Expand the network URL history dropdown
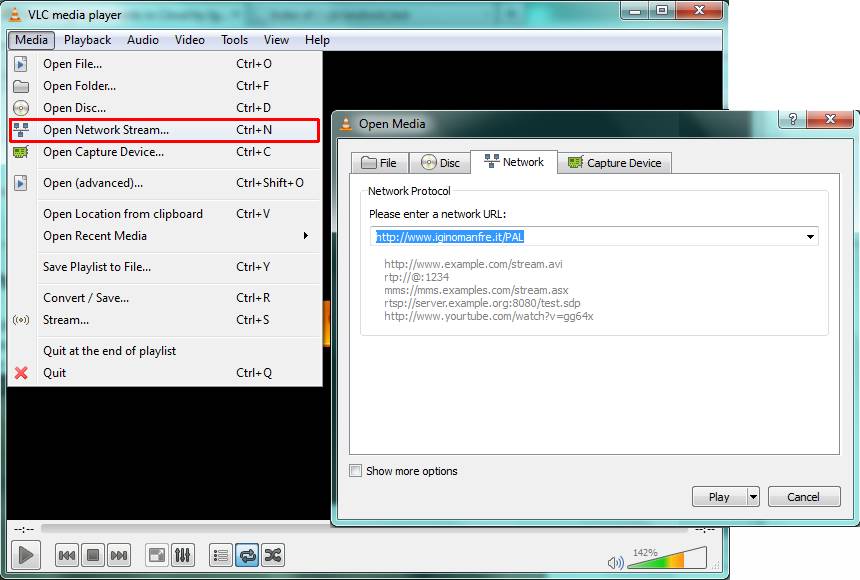860x580 pixels. (810, 237)
